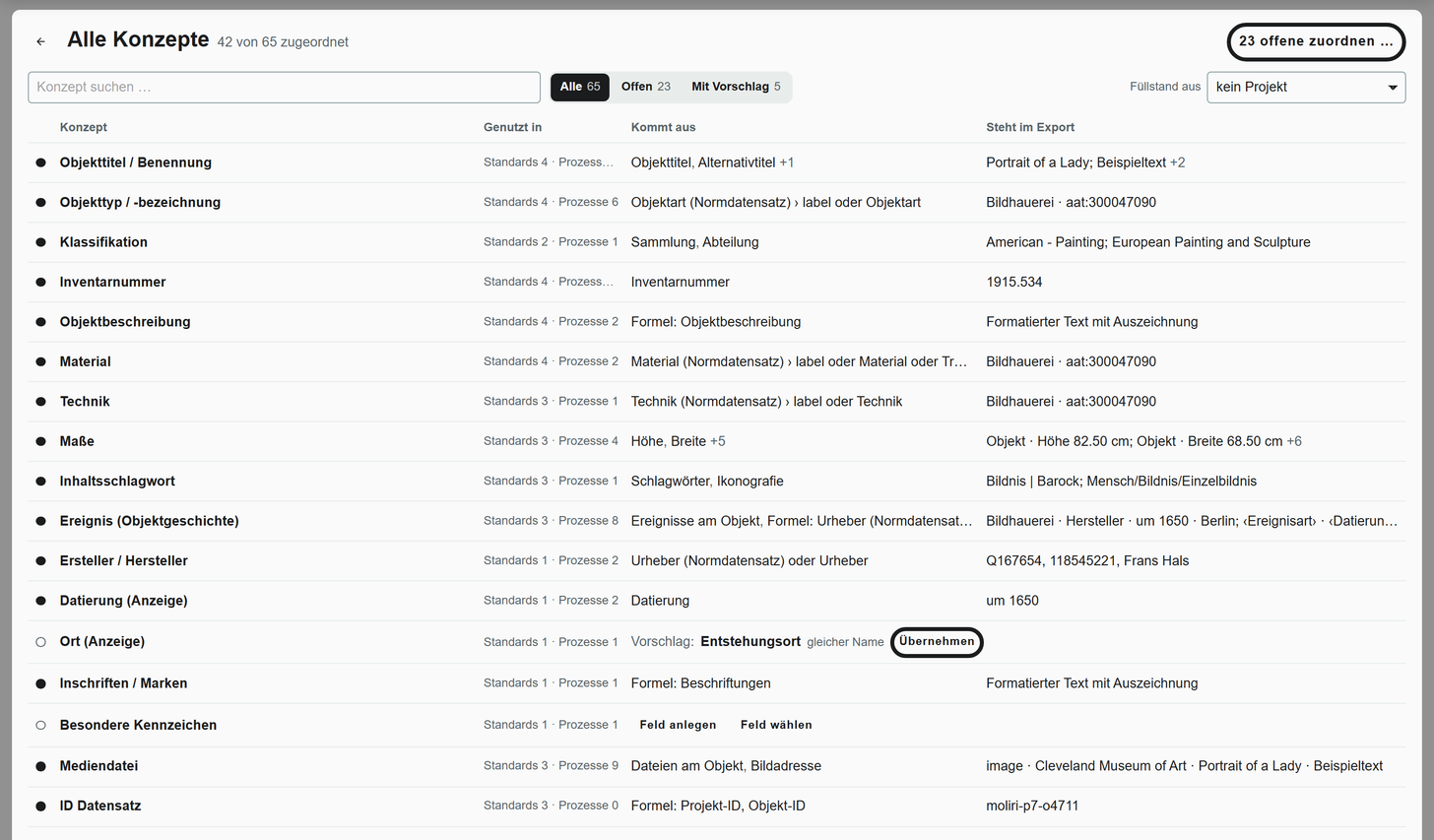Click the status dot for Objekttitel / Benennung
This screenshot has height=840, width=1434.
pyautogui.click(x=40, y=162)
